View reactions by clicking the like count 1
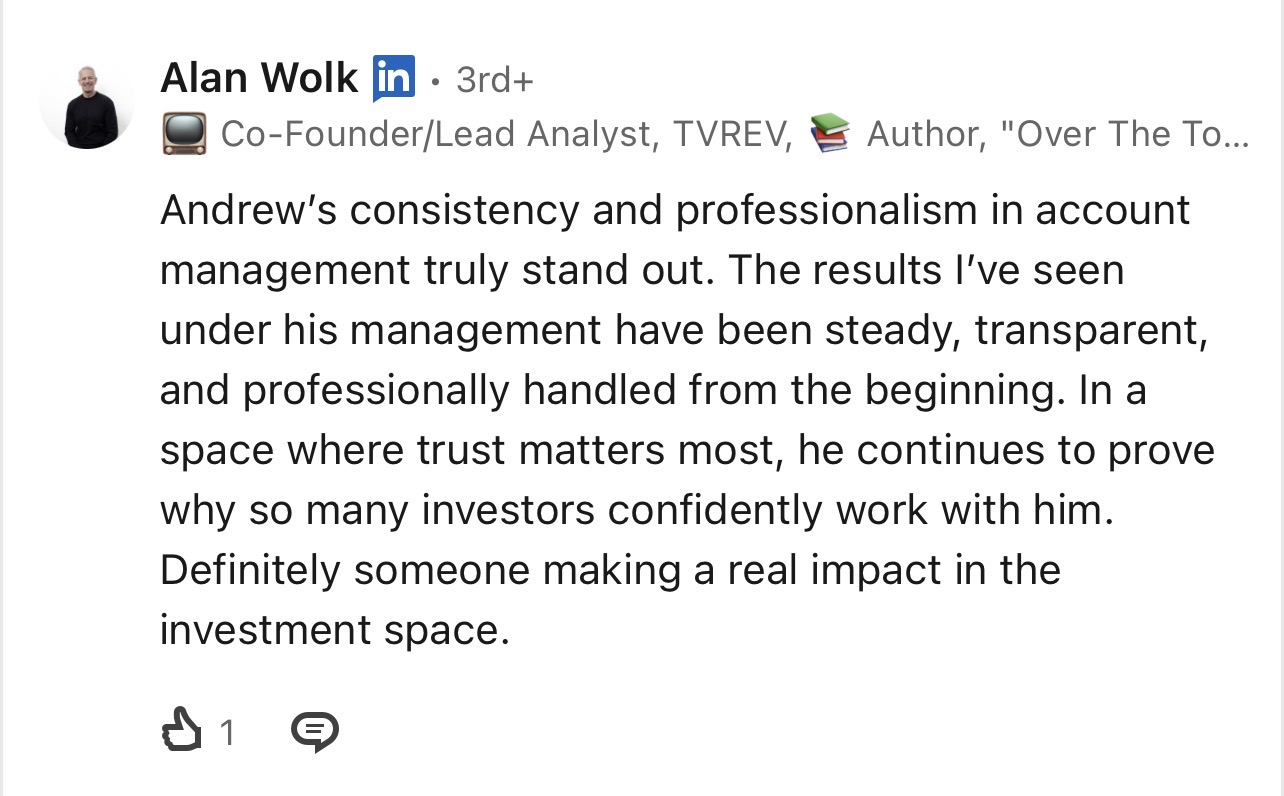 (x=227, y=733)
